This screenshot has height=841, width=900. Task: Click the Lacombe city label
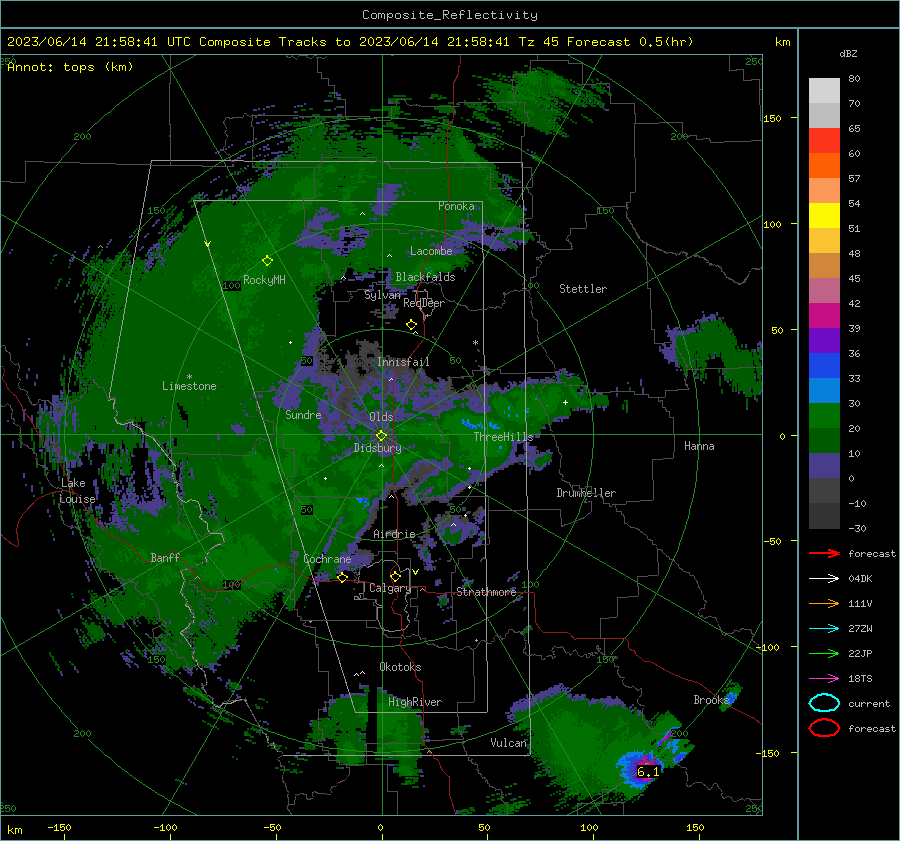click(431, 251)
